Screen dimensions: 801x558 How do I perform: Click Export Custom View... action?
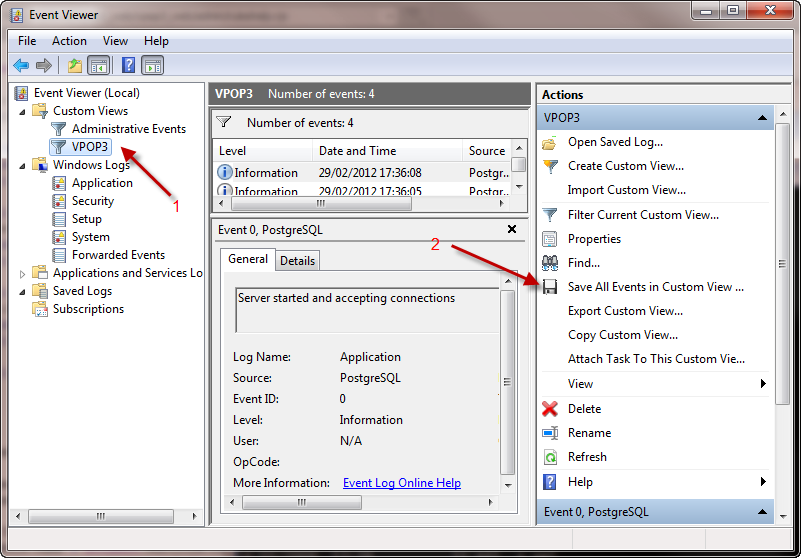[625, 311]
